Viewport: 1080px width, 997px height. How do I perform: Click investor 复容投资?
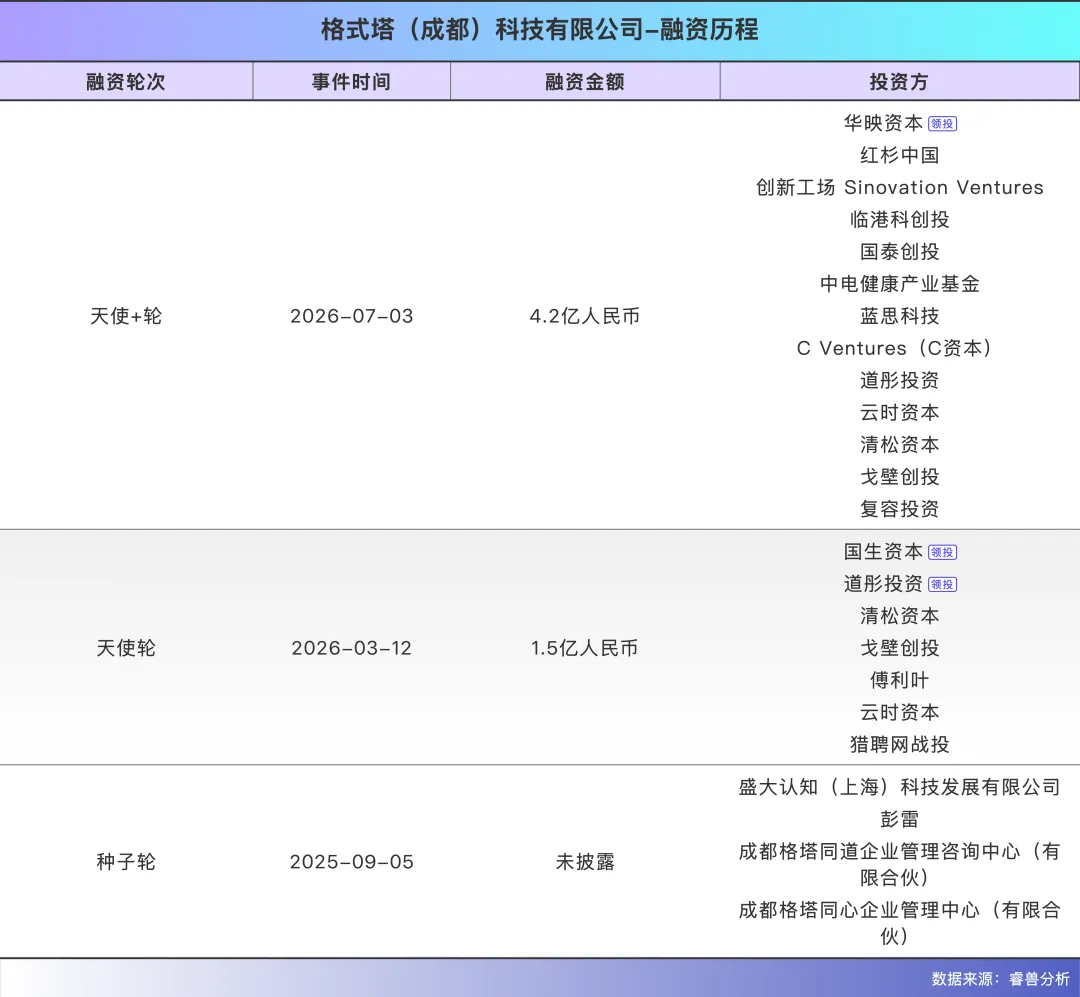coord(900,509)
